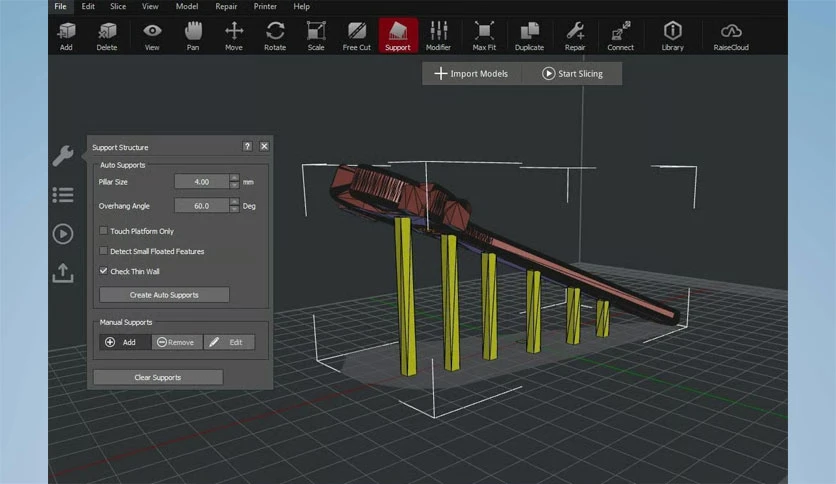This screenshot has width=836, height=484.
Task: Select the Rotate tool
Action: point(275,36)
